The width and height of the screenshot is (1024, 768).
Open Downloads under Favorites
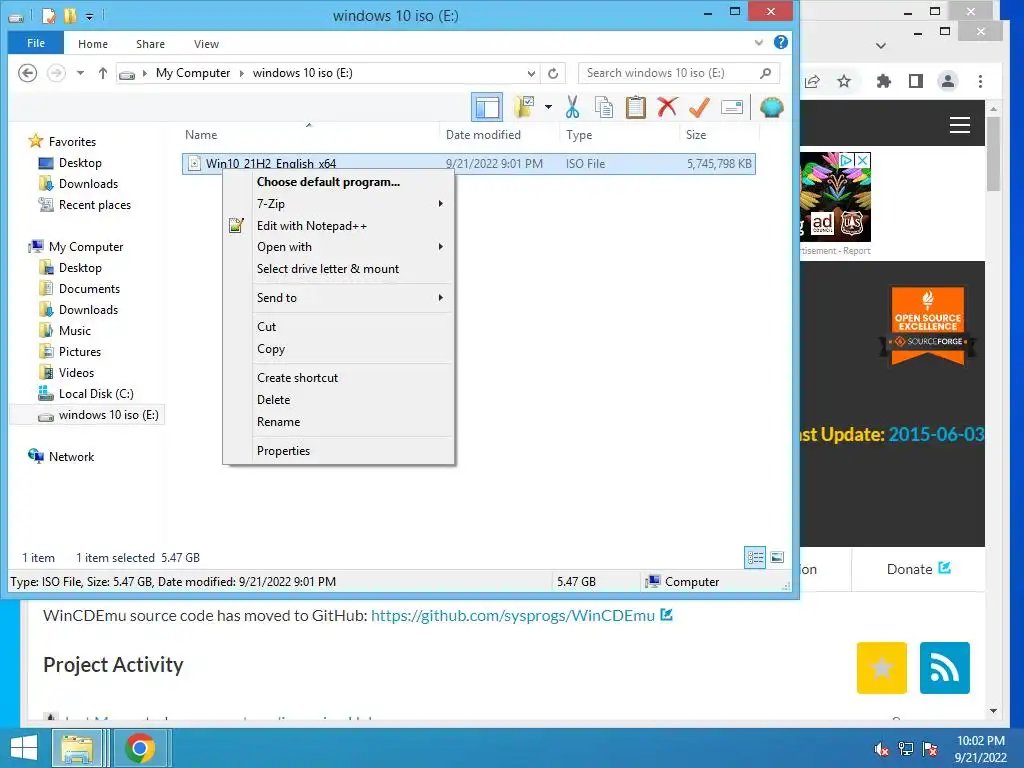[x=78, y=184]
